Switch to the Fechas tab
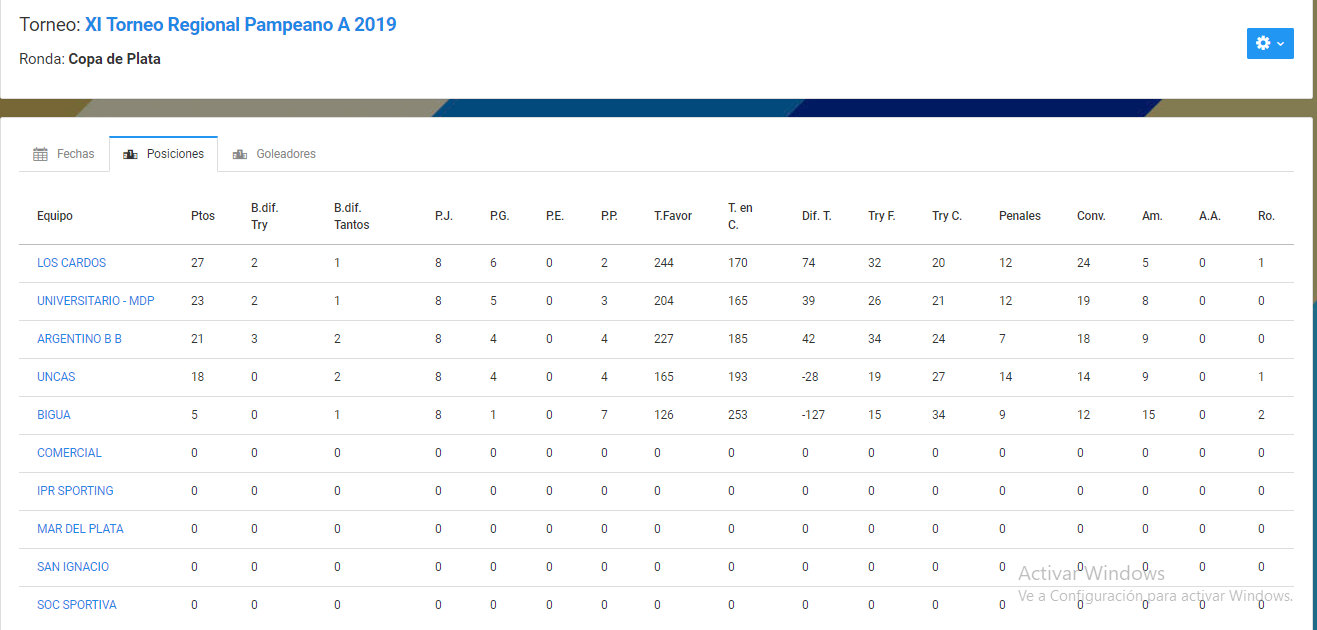Image resolution: width=1317 pixels, height=630 pixels. point(64,154)
